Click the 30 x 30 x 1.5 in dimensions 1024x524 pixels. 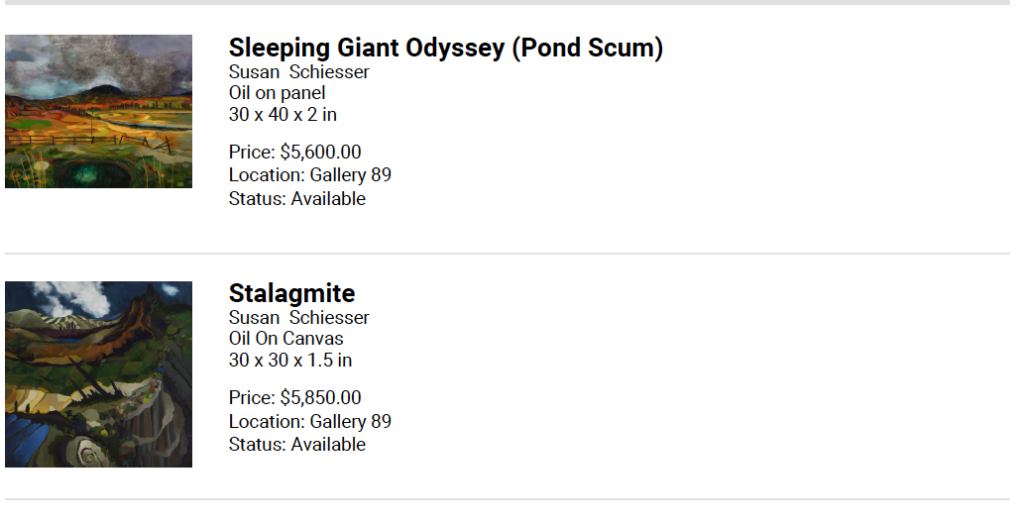pyautogui.click(x=291, y=360)
